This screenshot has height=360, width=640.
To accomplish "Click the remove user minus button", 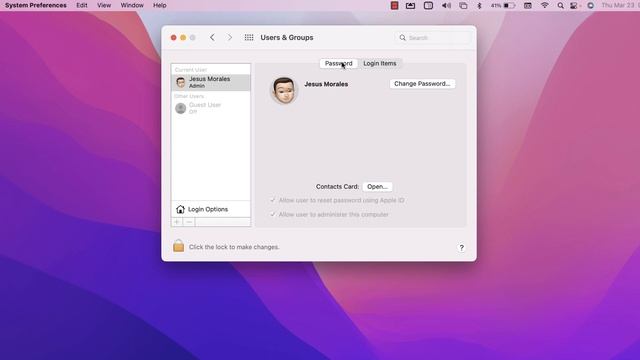I will pos(189,222).
